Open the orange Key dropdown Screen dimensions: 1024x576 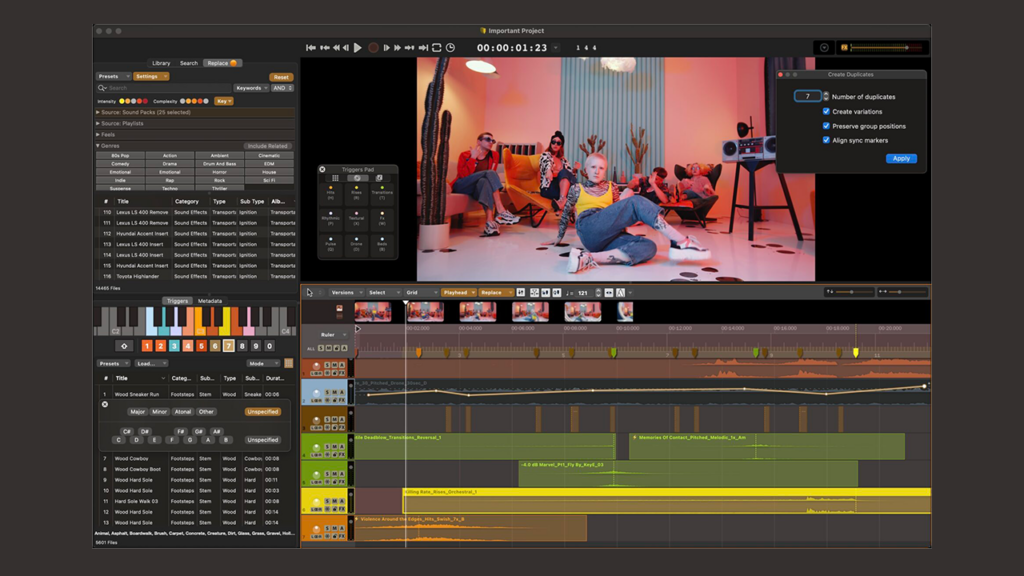[x=223, y=101]
